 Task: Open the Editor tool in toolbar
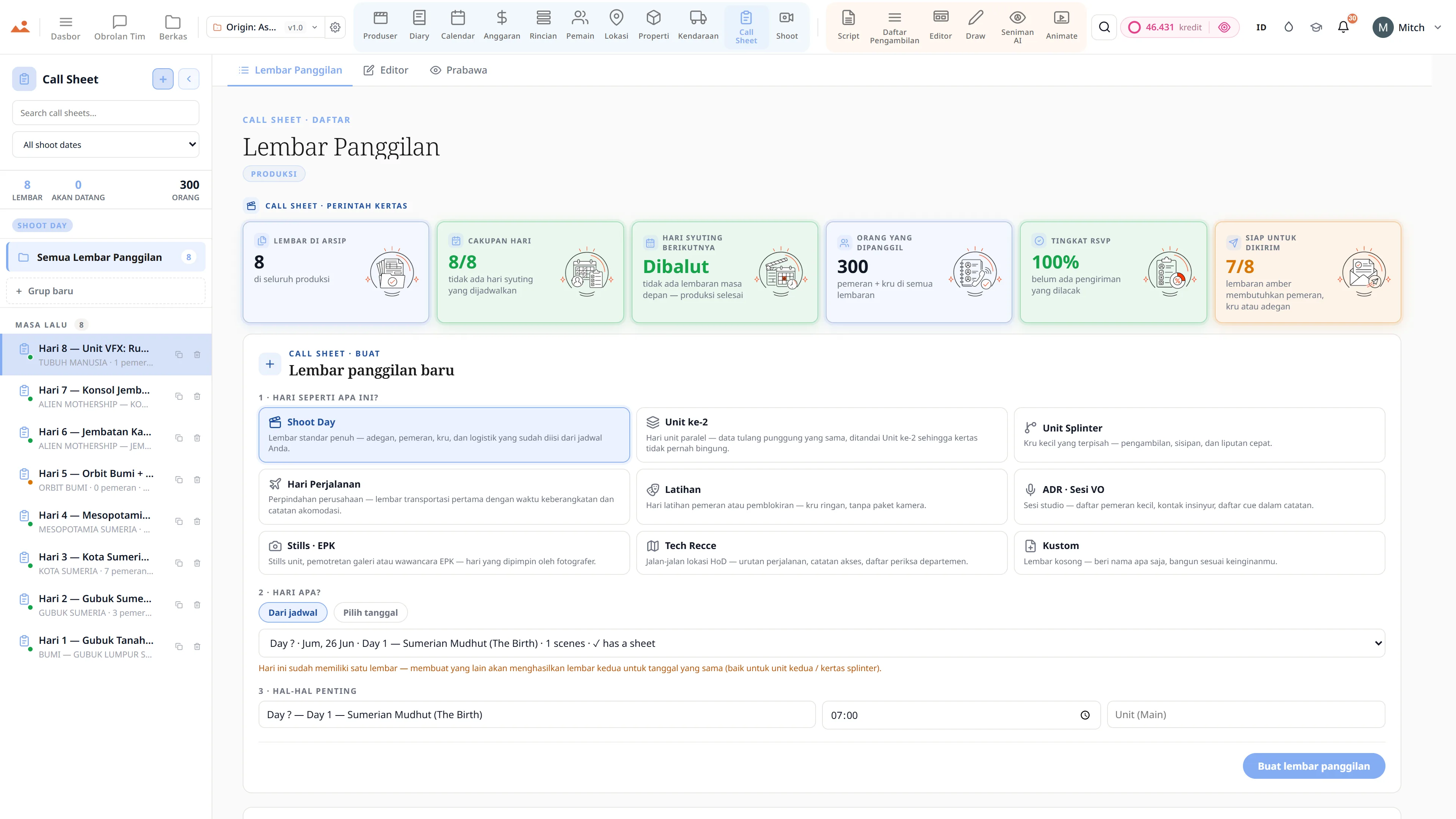pyautogui.click(x=940, y=26)
